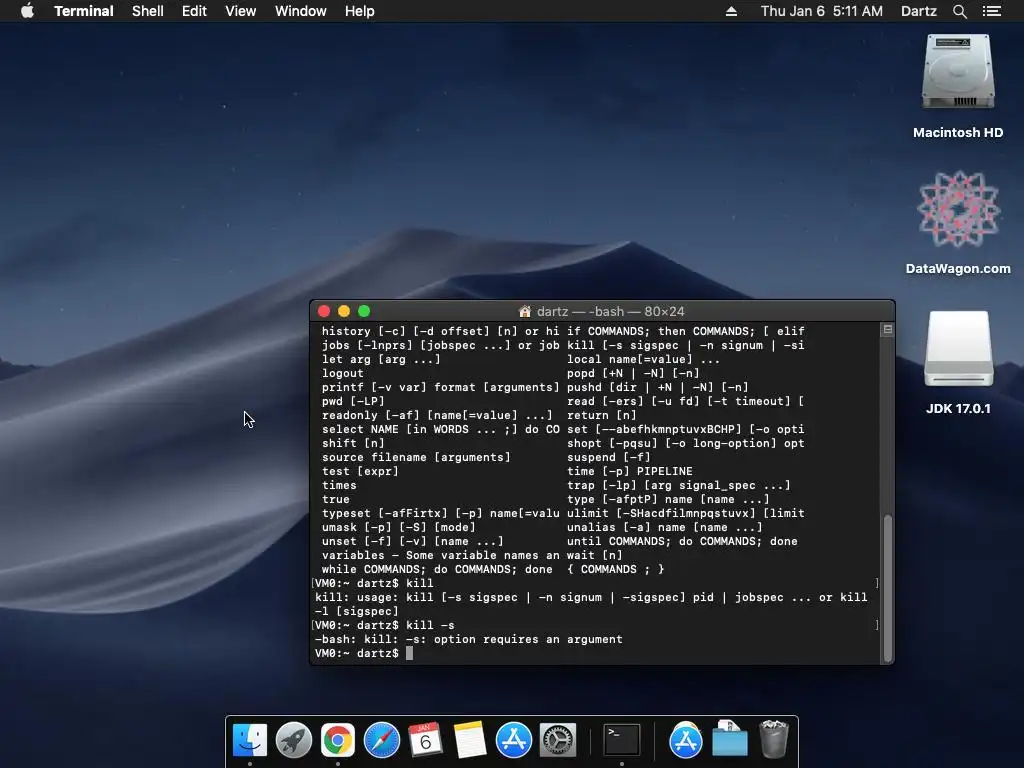Click the date and time in menu bar
Viewport: 1024px width, 768px height.
822,11
